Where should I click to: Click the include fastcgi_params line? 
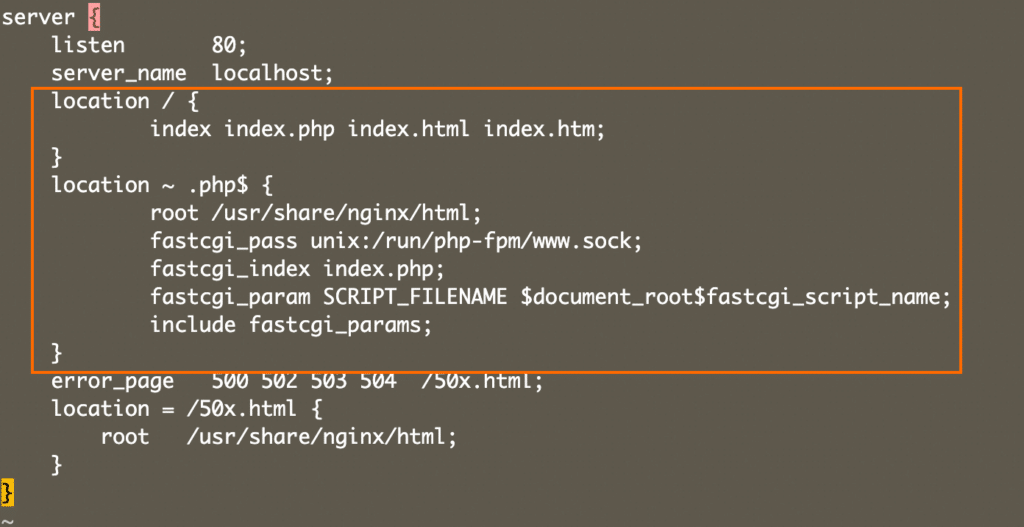[x=291, y=325]
